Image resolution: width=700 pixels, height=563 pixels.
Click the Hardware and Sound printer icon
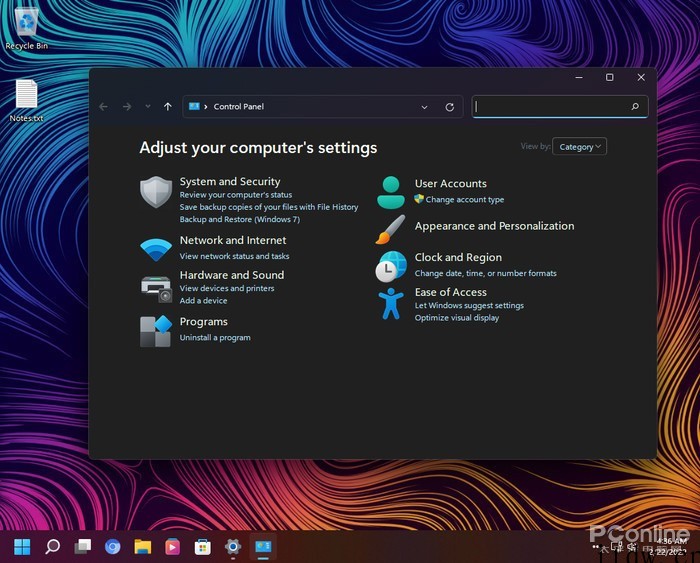point(156,288)
